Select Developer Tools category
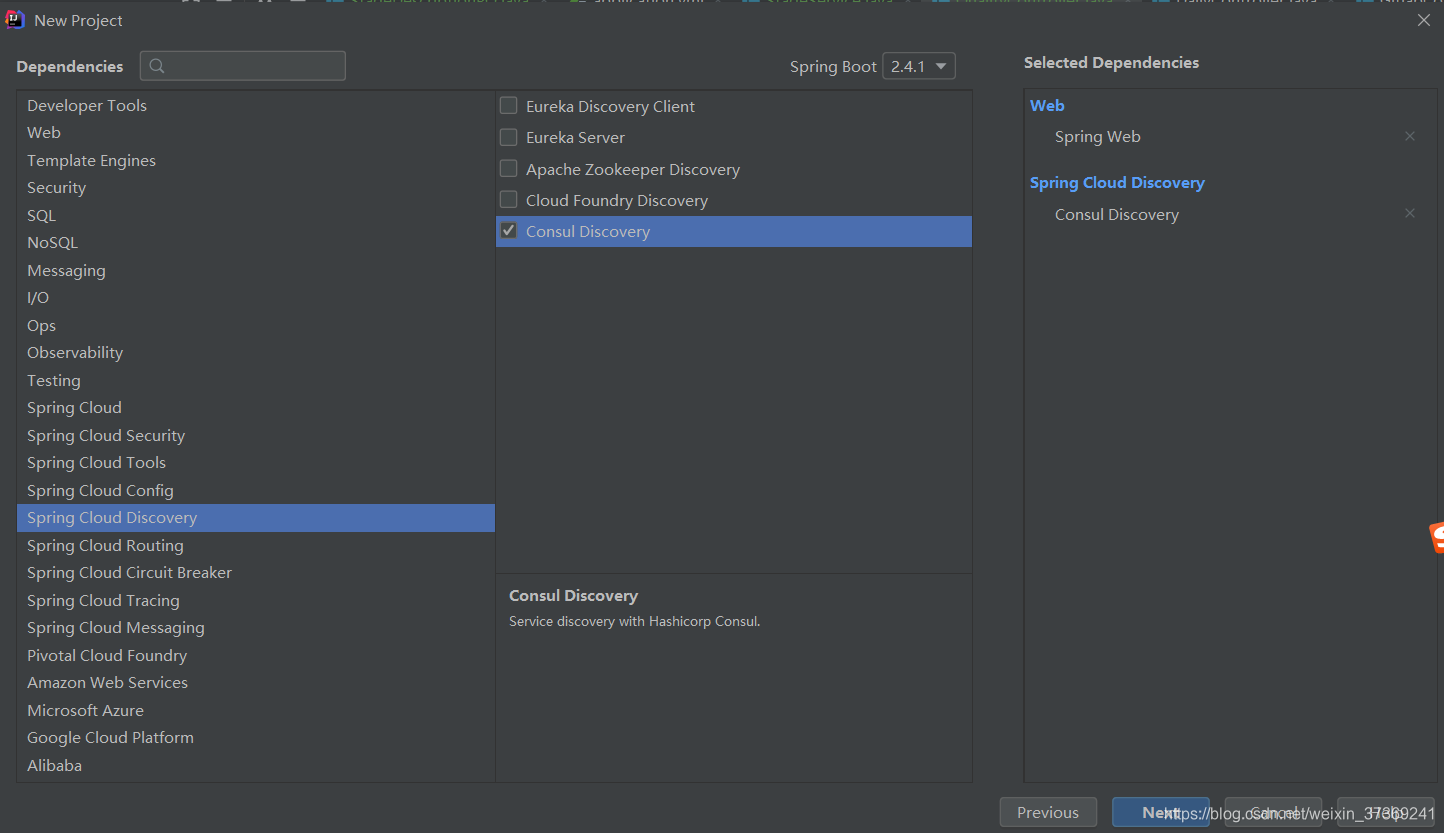The width and height of the screenshot is (1444, 833). [256, 105]
